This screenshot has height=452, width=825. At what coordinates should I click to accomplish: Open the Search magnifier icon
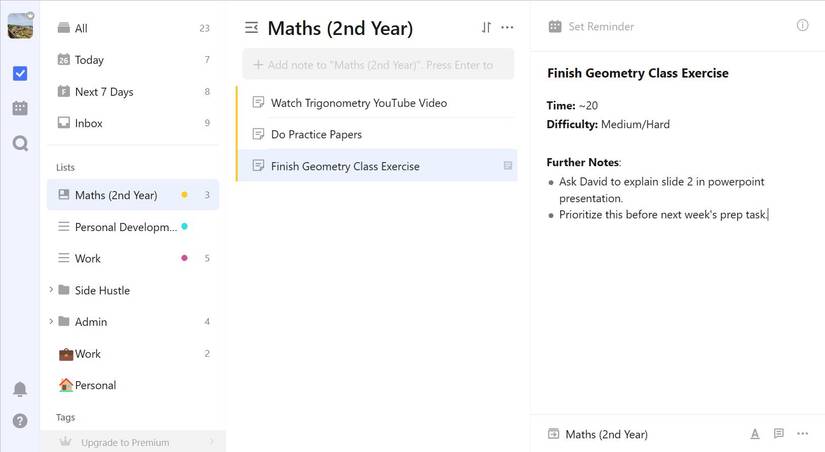click(20, 143)
